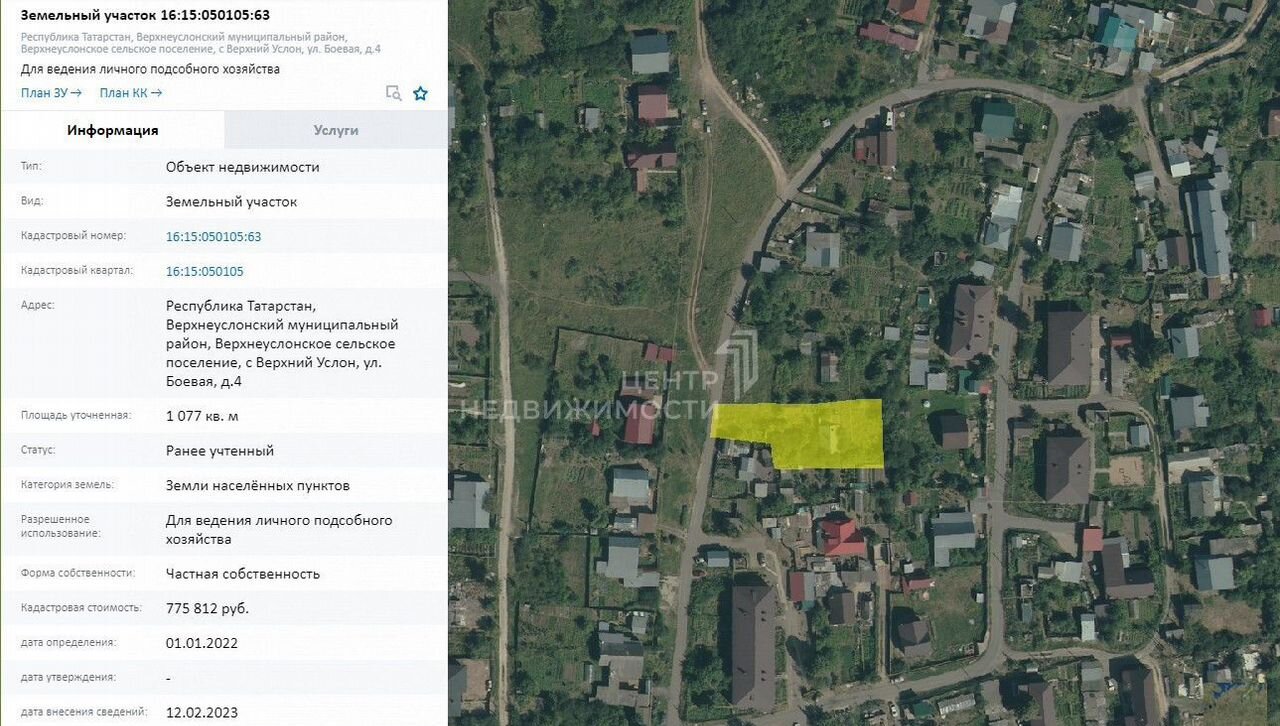Switch to the Информация tab

[112, 130]
